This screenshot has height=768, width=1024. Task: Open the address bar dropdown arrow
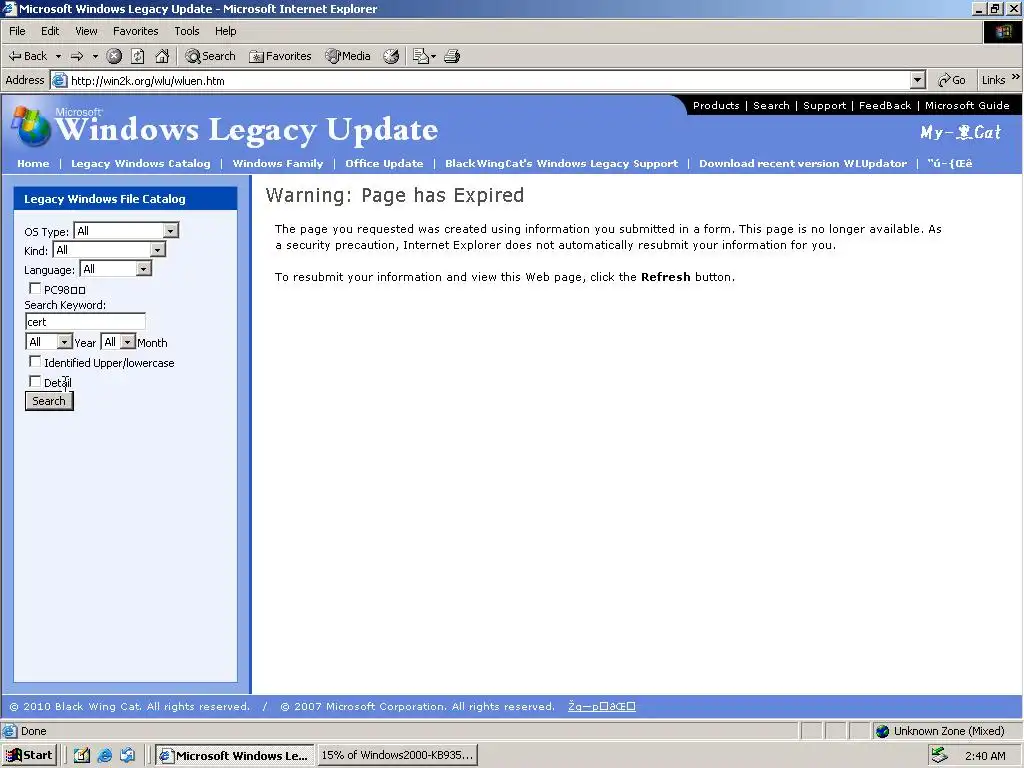coord(918,80)
